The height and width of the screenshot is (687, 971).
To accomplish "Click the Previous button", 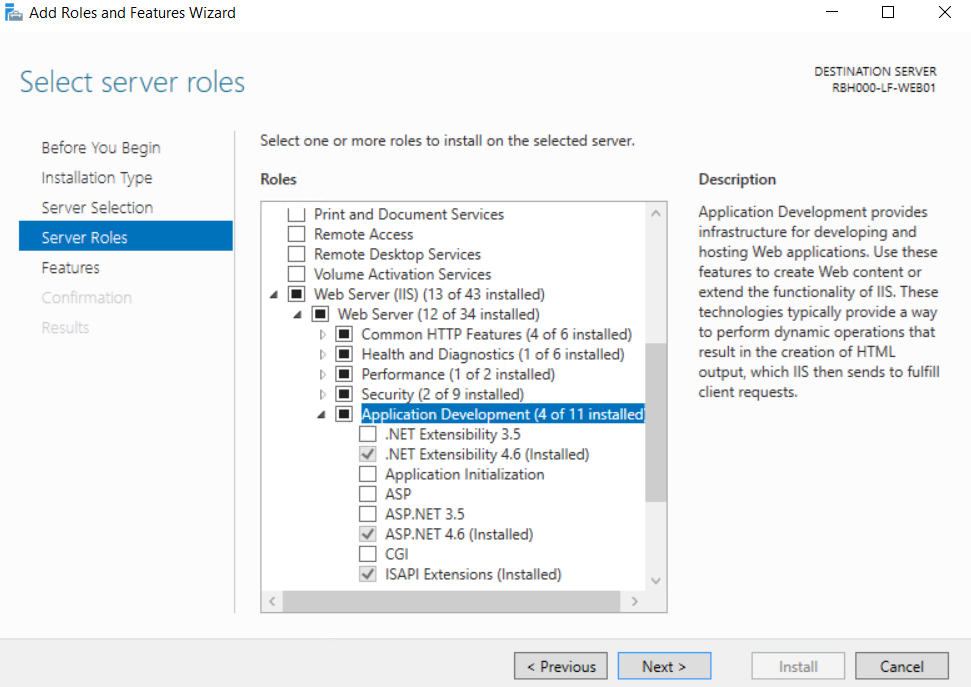I will [560, 666].
